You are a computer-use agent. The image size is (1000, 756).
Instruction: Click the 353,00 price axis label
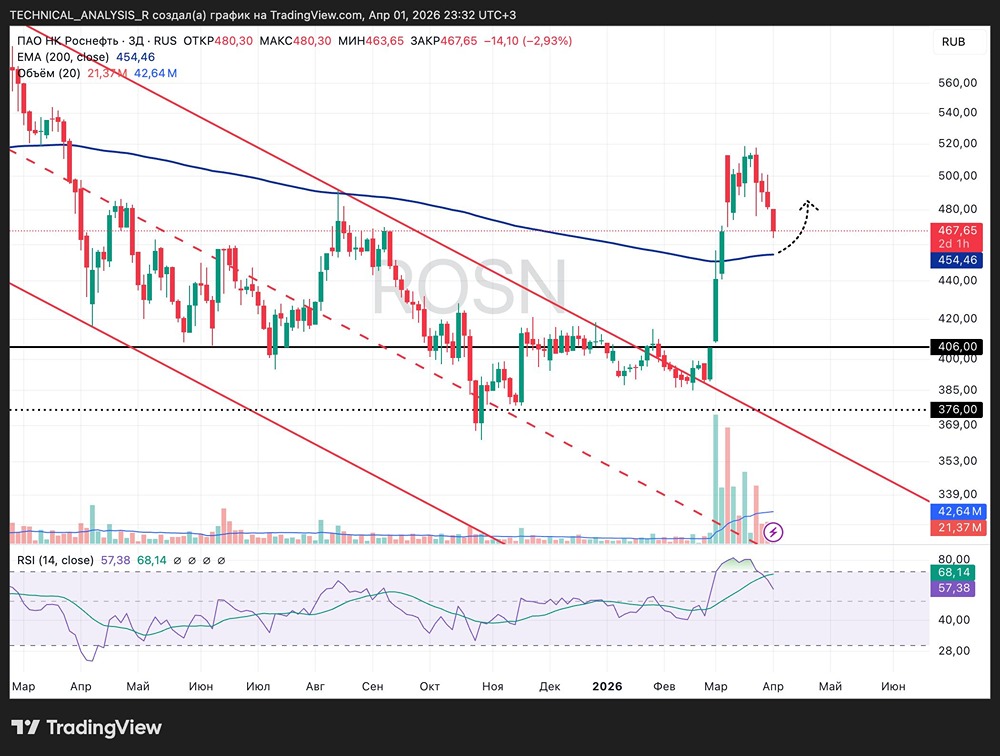(x=957, y=461)
